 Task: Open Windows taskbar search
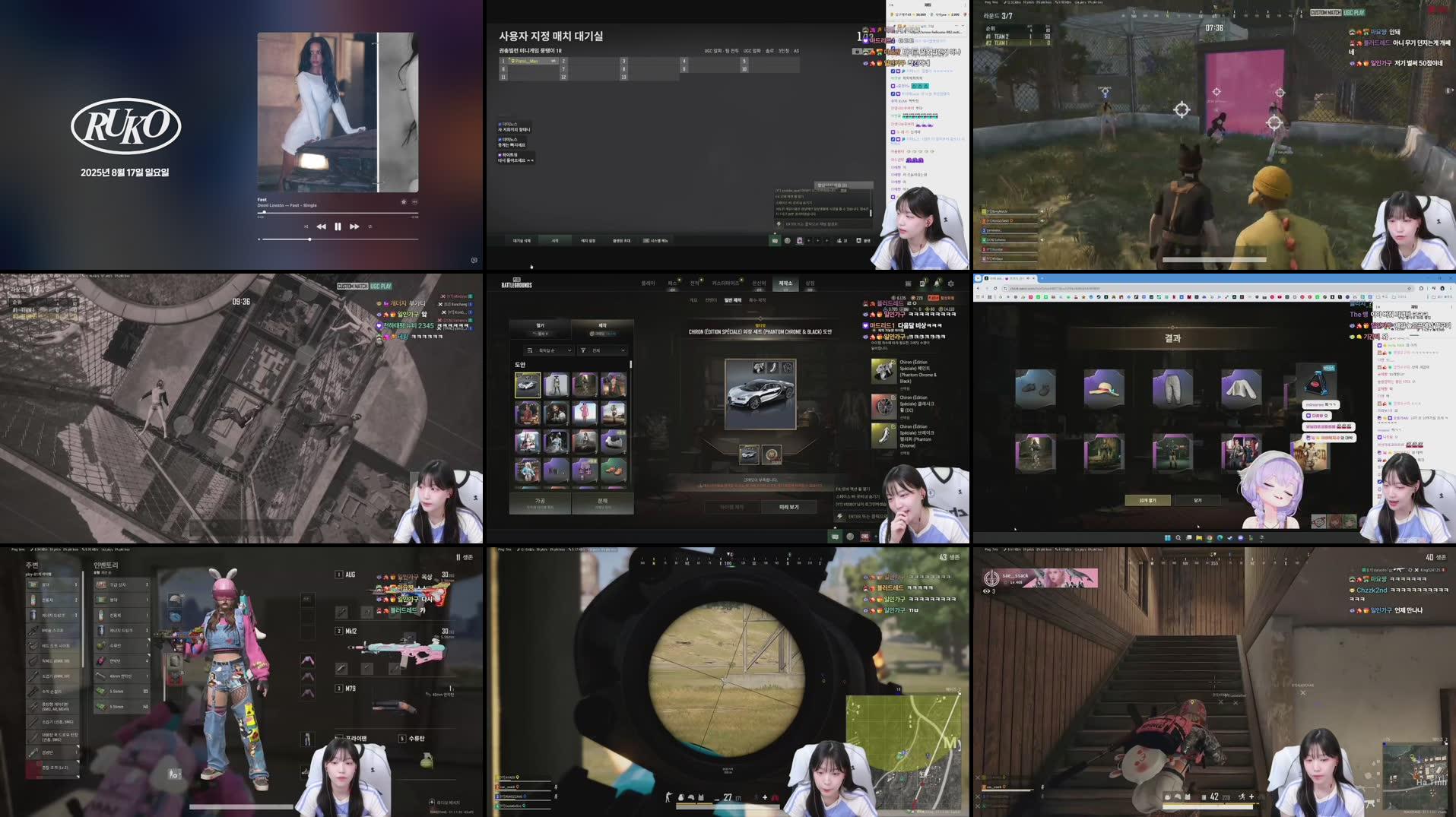point(1178,538)
